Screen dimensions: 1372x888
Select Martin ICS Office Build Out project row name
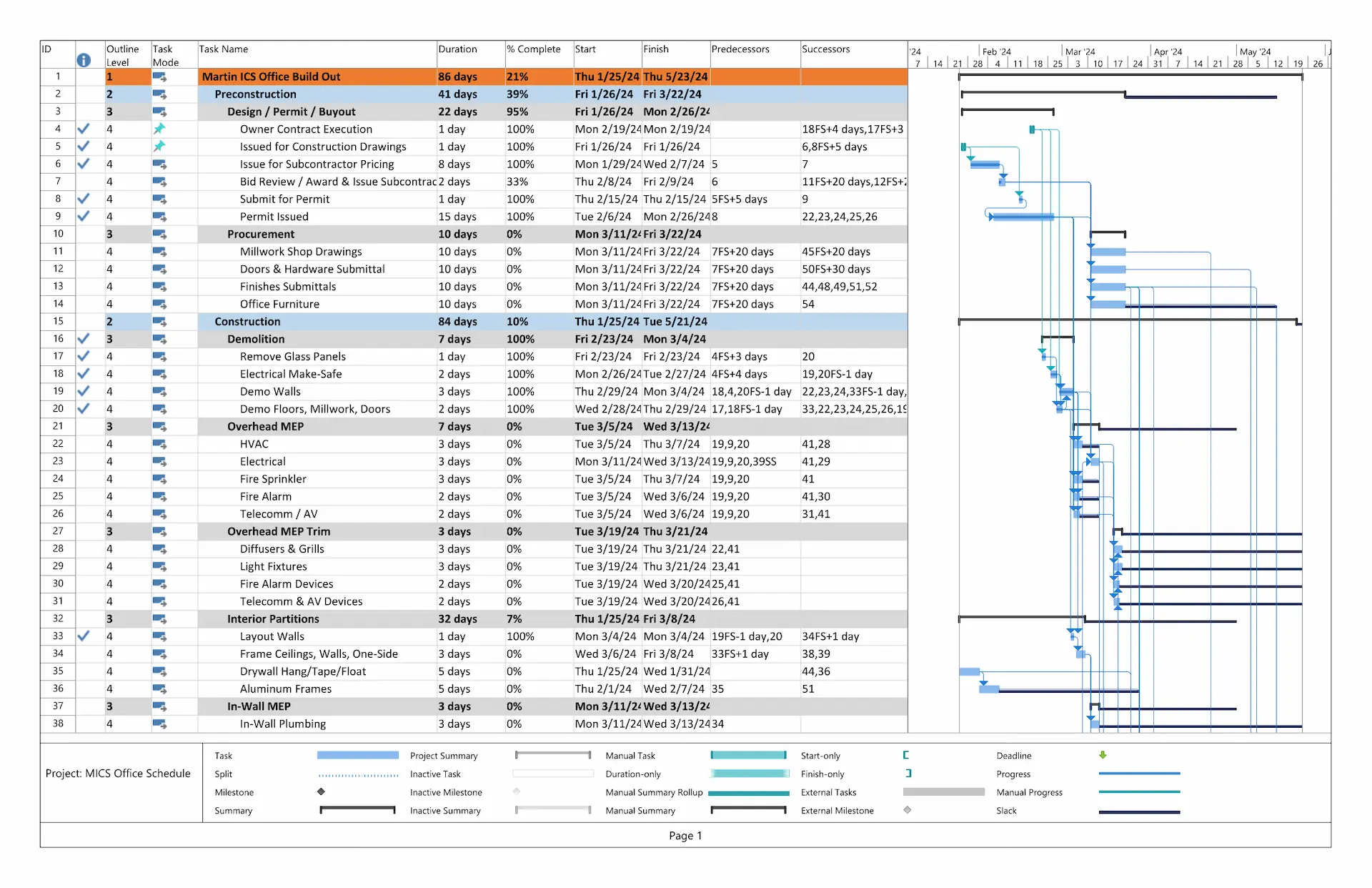(271, 77)
